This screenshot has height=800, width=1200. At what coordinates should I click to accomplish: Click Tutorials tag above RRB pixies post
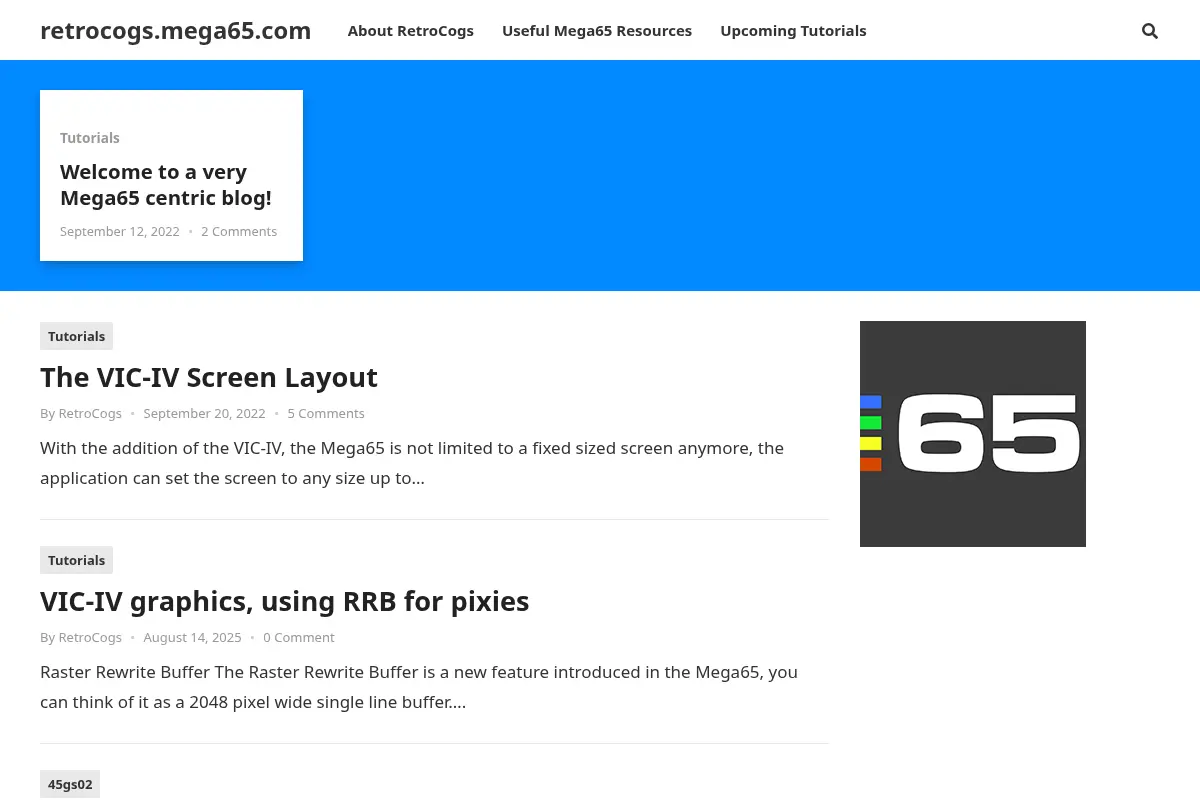pyautogui.click(x=77, y=560)
